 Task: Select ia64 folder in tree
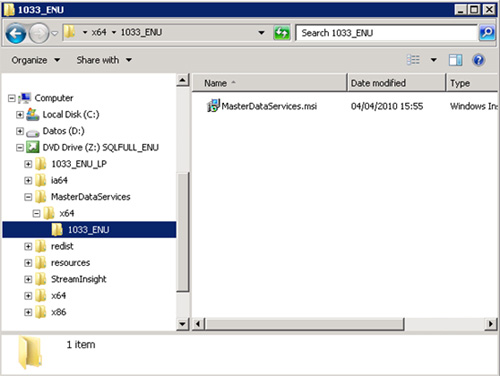tap(59, 180)
